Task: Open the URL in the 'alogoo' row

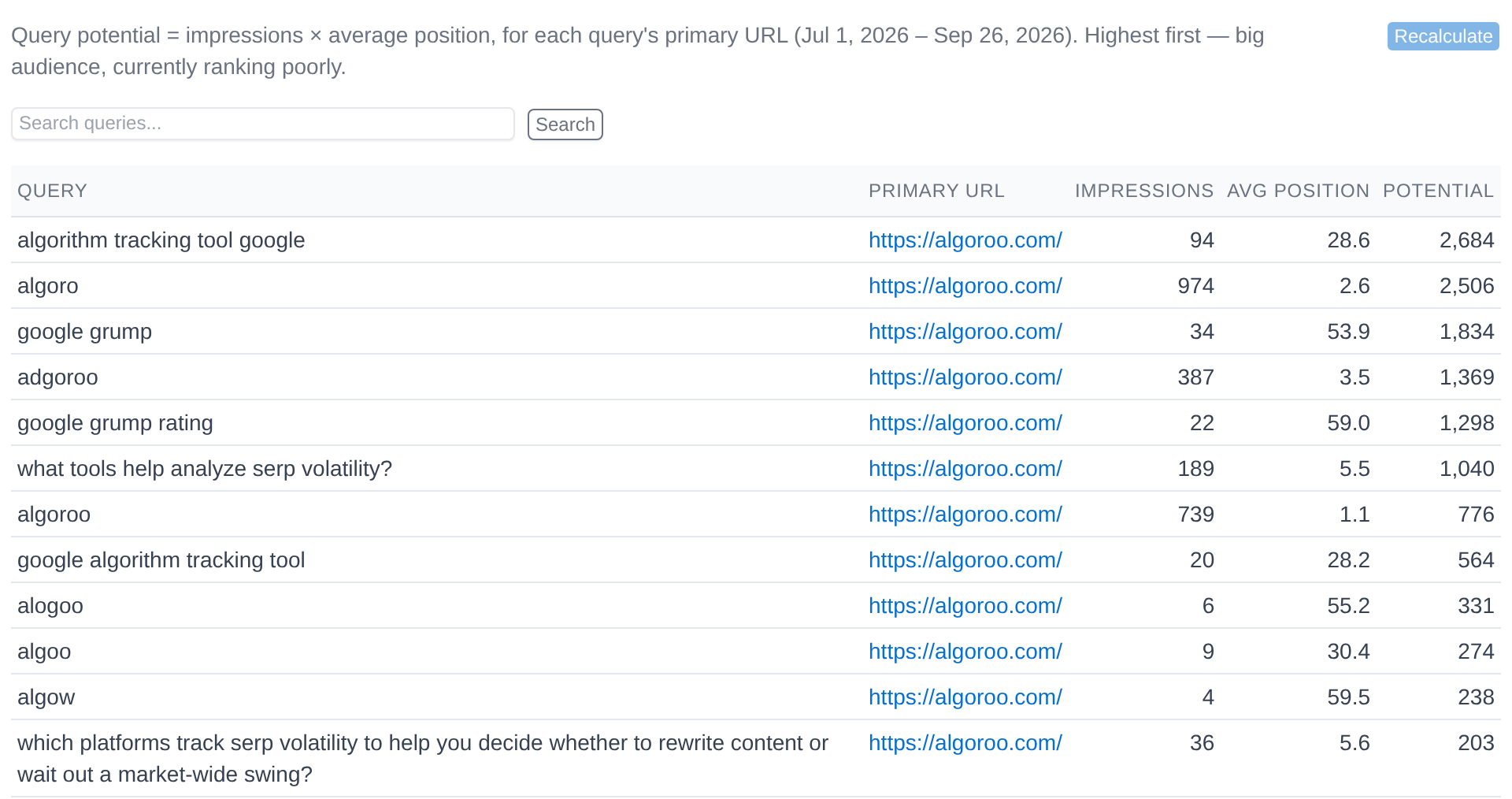Action: click(965, 606)
